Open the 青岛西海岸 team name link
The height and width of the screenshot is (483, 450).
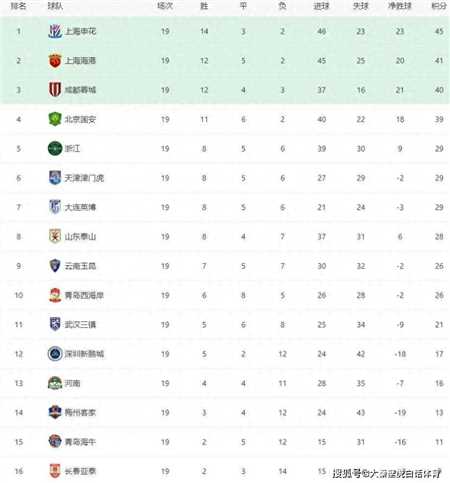tap(84, 295)
